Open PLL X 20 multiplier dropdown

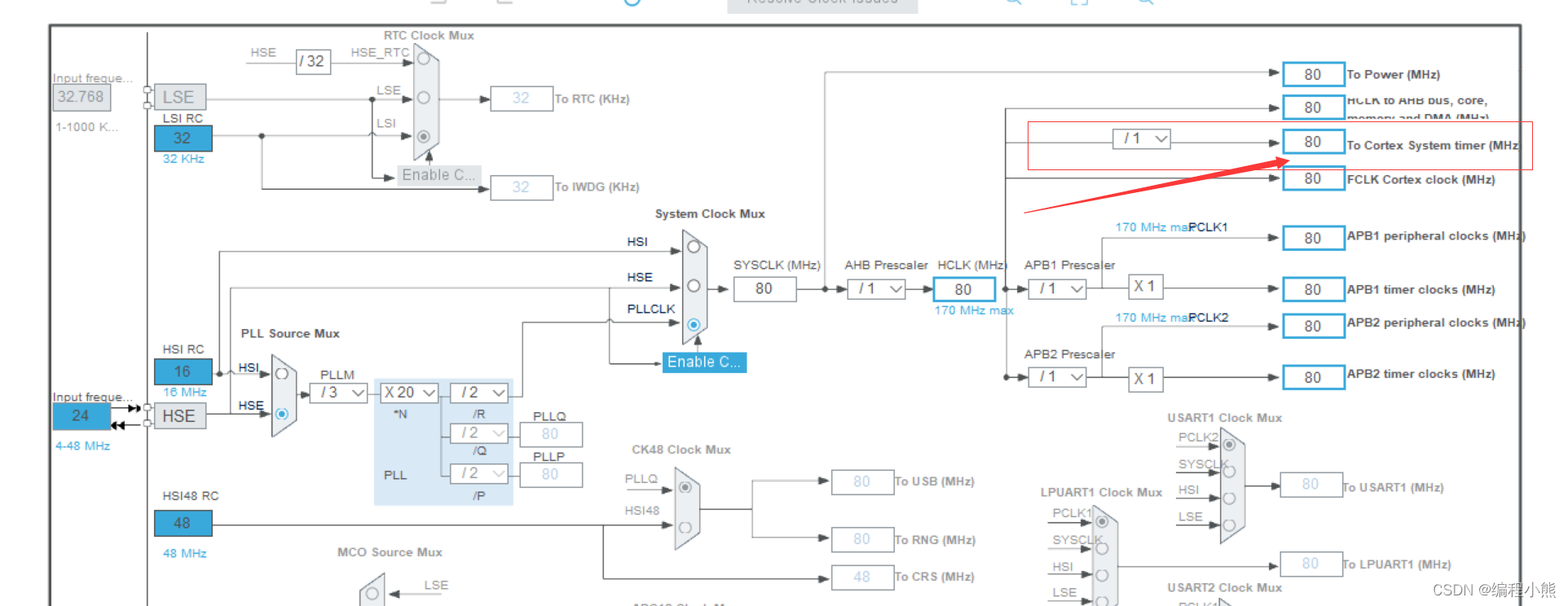pos(409,393)
